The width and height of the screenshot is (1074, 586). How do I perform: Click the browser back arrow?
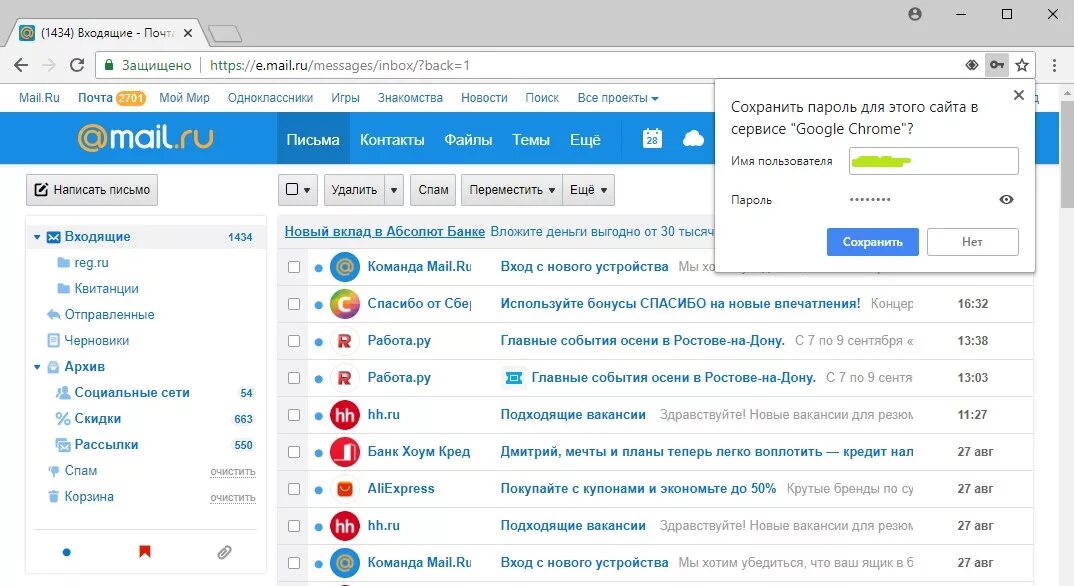21,65
